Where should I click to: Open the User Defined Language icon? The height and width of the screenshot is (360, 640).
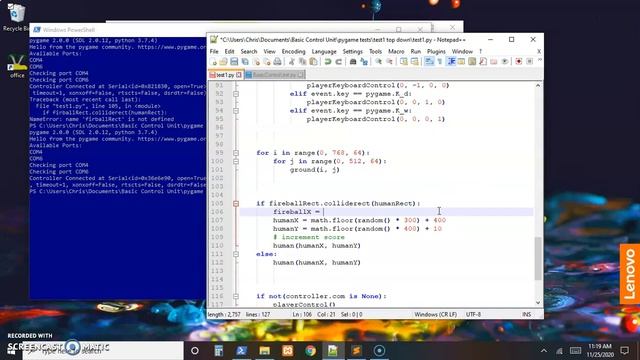pyautogui.click(x=461, y=62)
